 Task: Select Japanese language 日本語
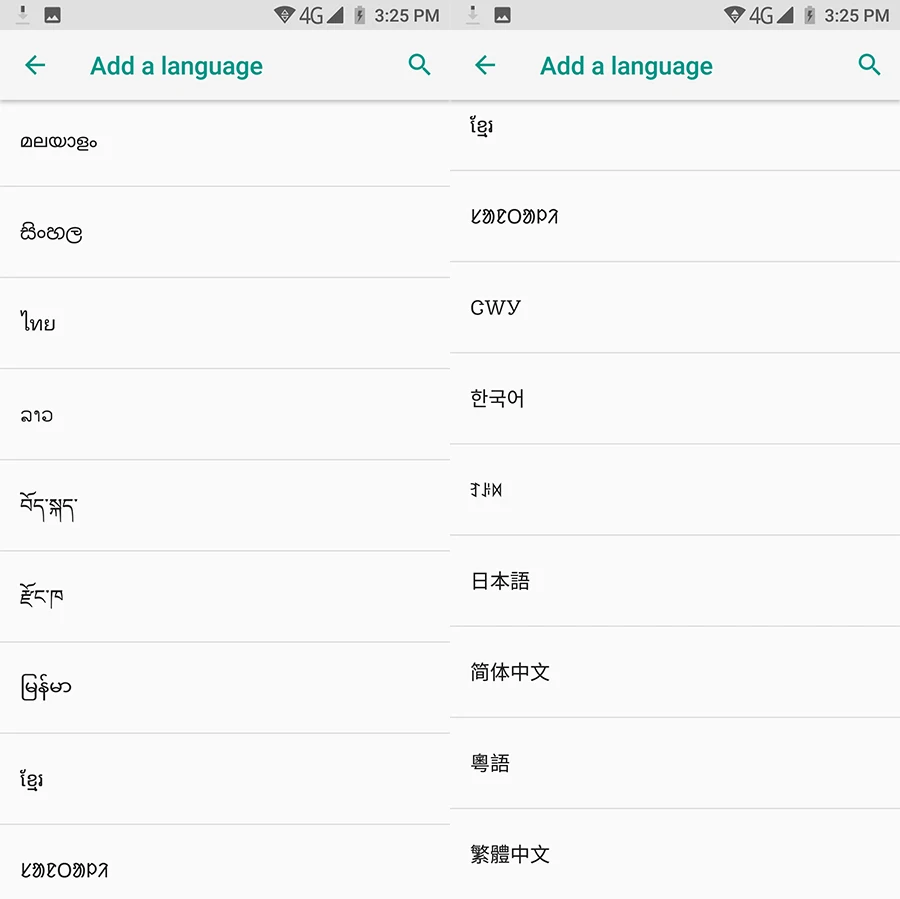pos(675,581)
